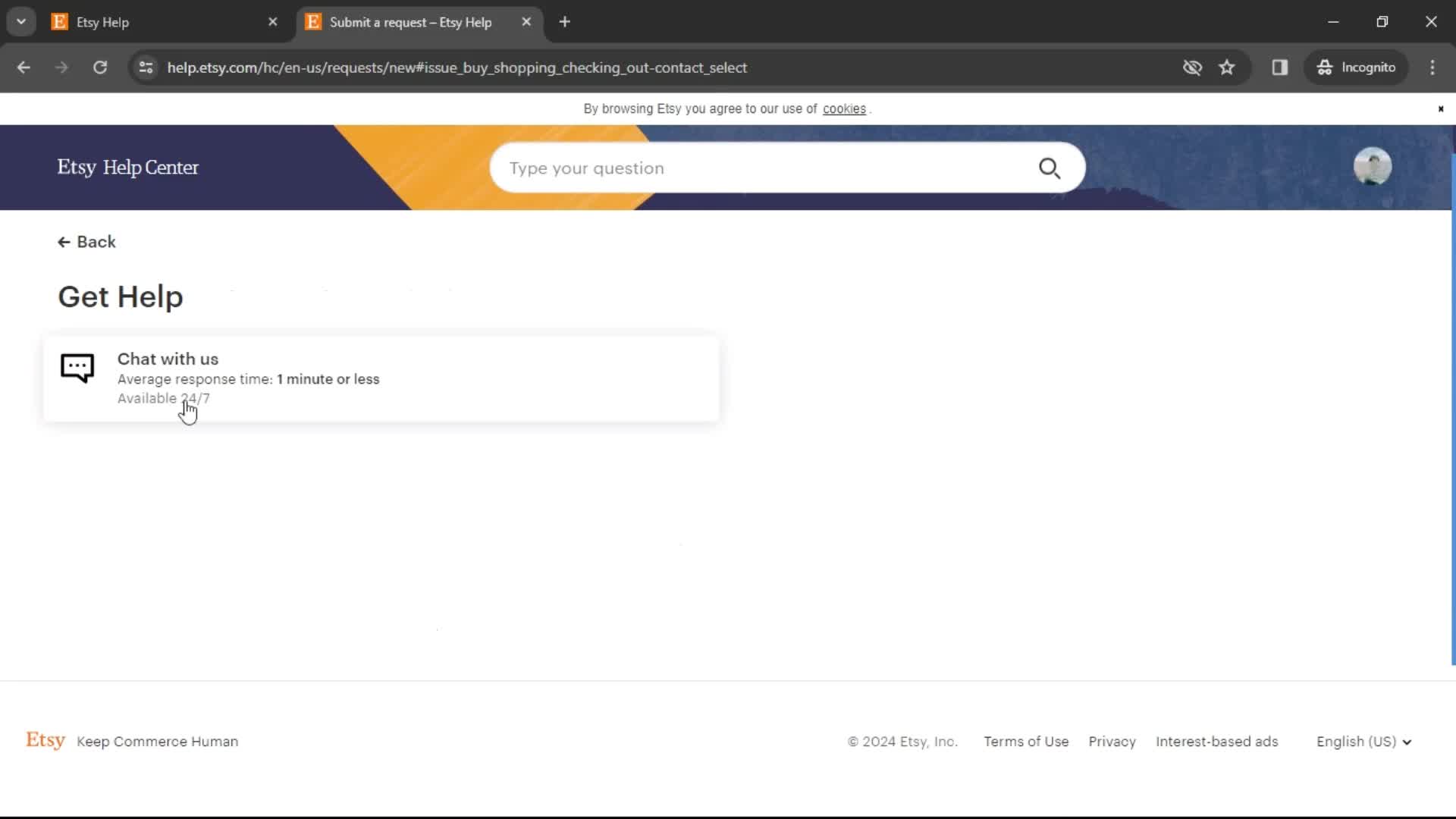The height and width of the screenshot is (819, 1456).
Task: Open a new browser tab
Action: point(565,22)
